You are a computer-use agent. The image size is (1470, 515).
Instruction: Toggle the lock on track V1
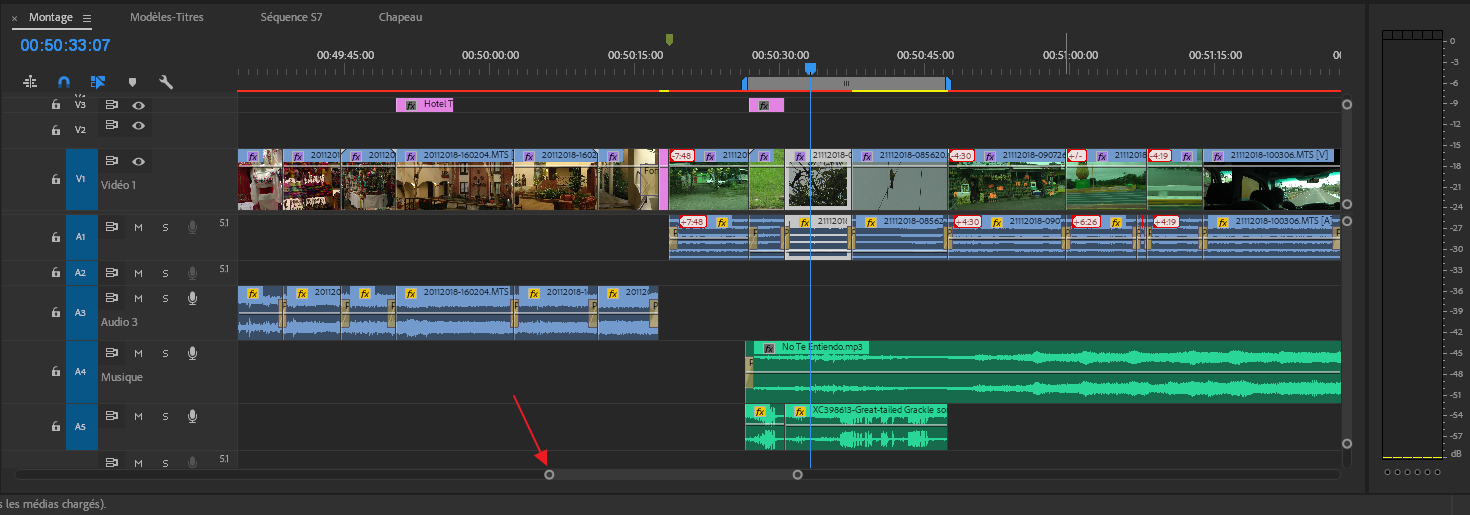pos(56,179)
